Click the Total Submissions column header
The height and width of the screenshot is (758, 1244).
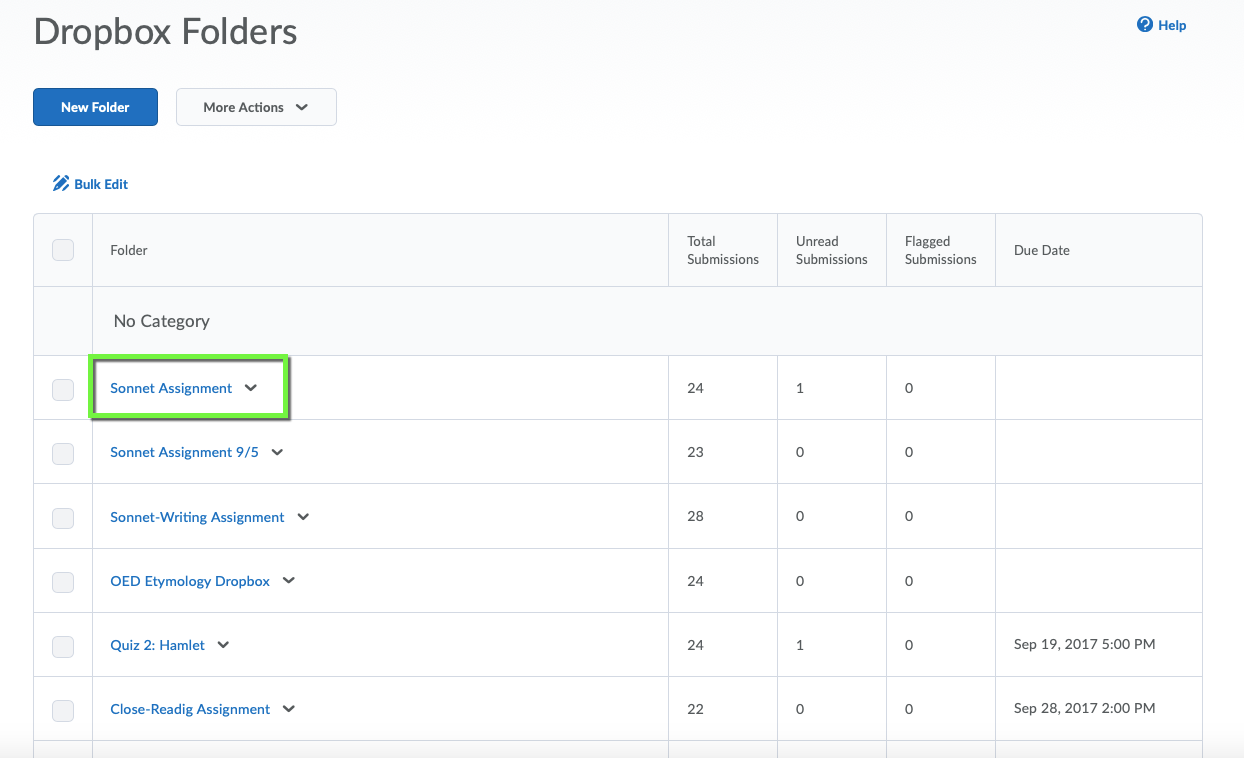[723, 250]
